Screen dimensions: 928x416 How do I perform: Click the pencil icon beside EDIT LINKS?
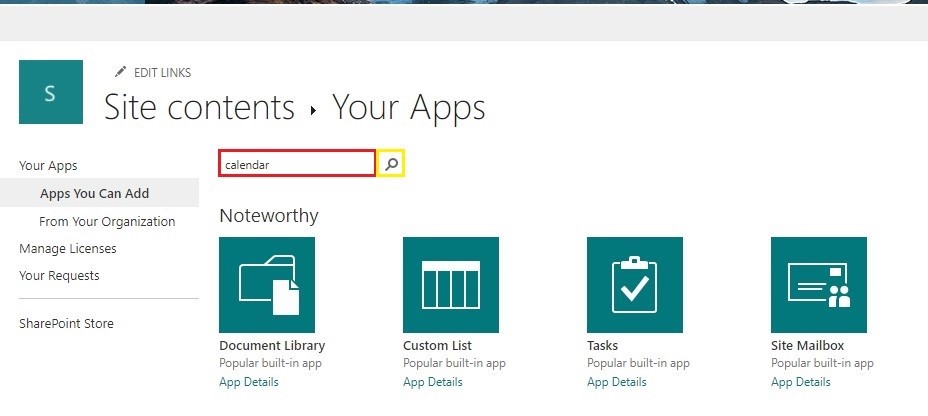pos(121,72)
